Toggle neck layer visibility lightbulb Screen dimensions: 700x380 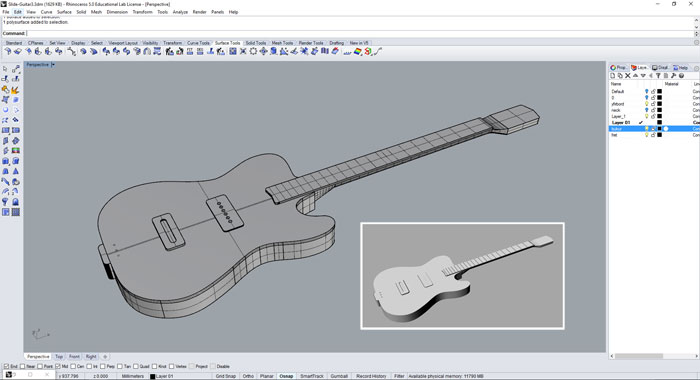646,110
